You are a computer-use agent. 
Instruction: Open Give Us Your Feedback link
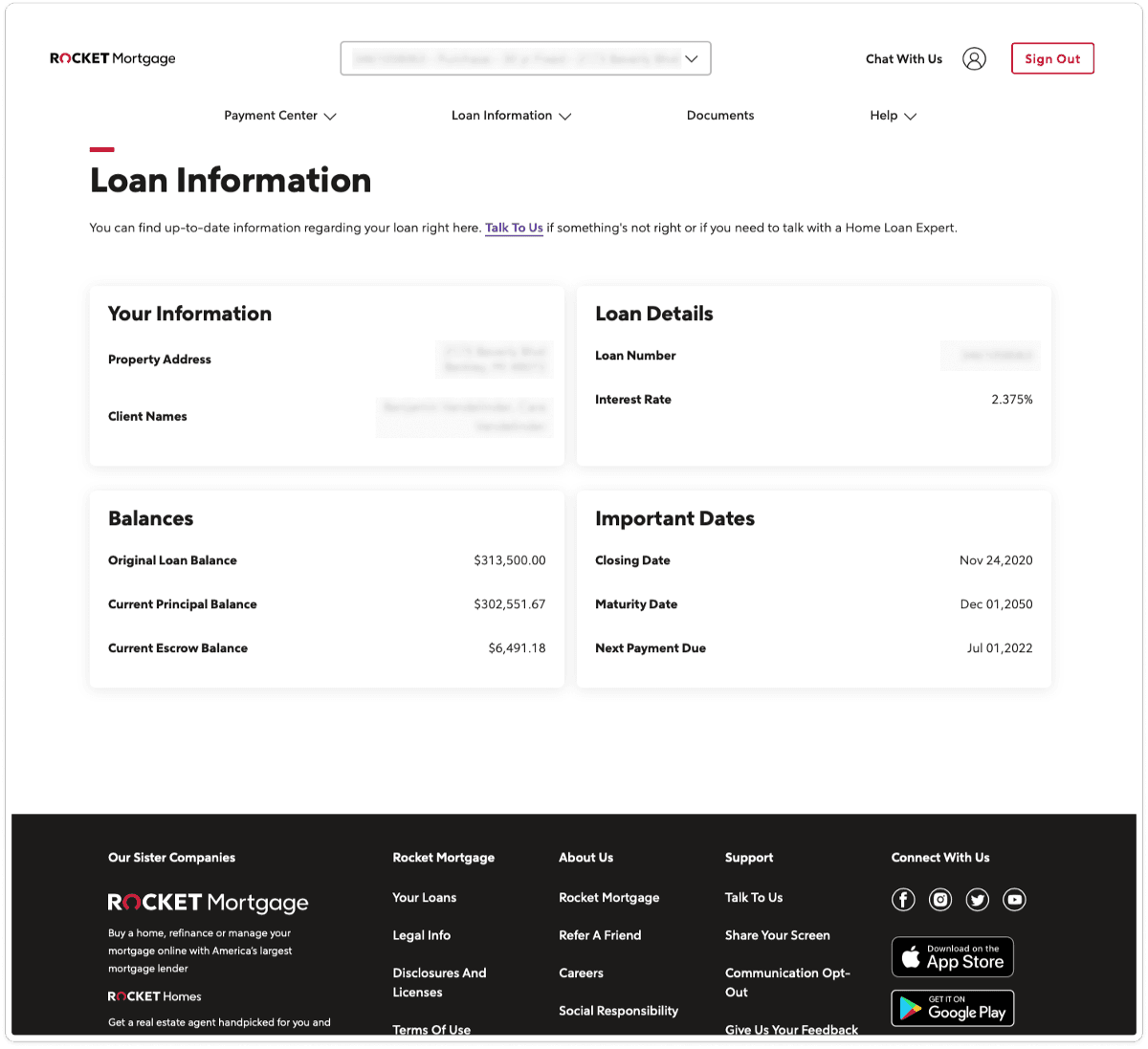[791, 1030]
